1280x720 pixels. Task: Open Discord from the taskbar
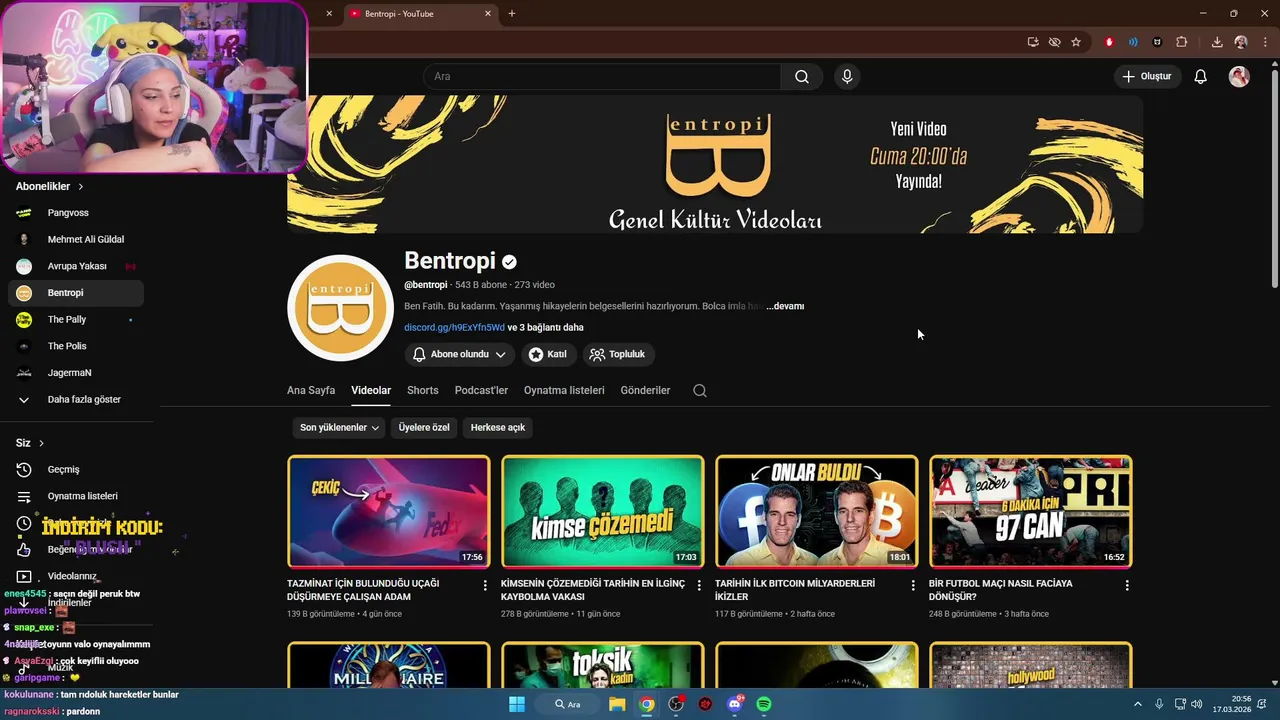coord(735,704)
